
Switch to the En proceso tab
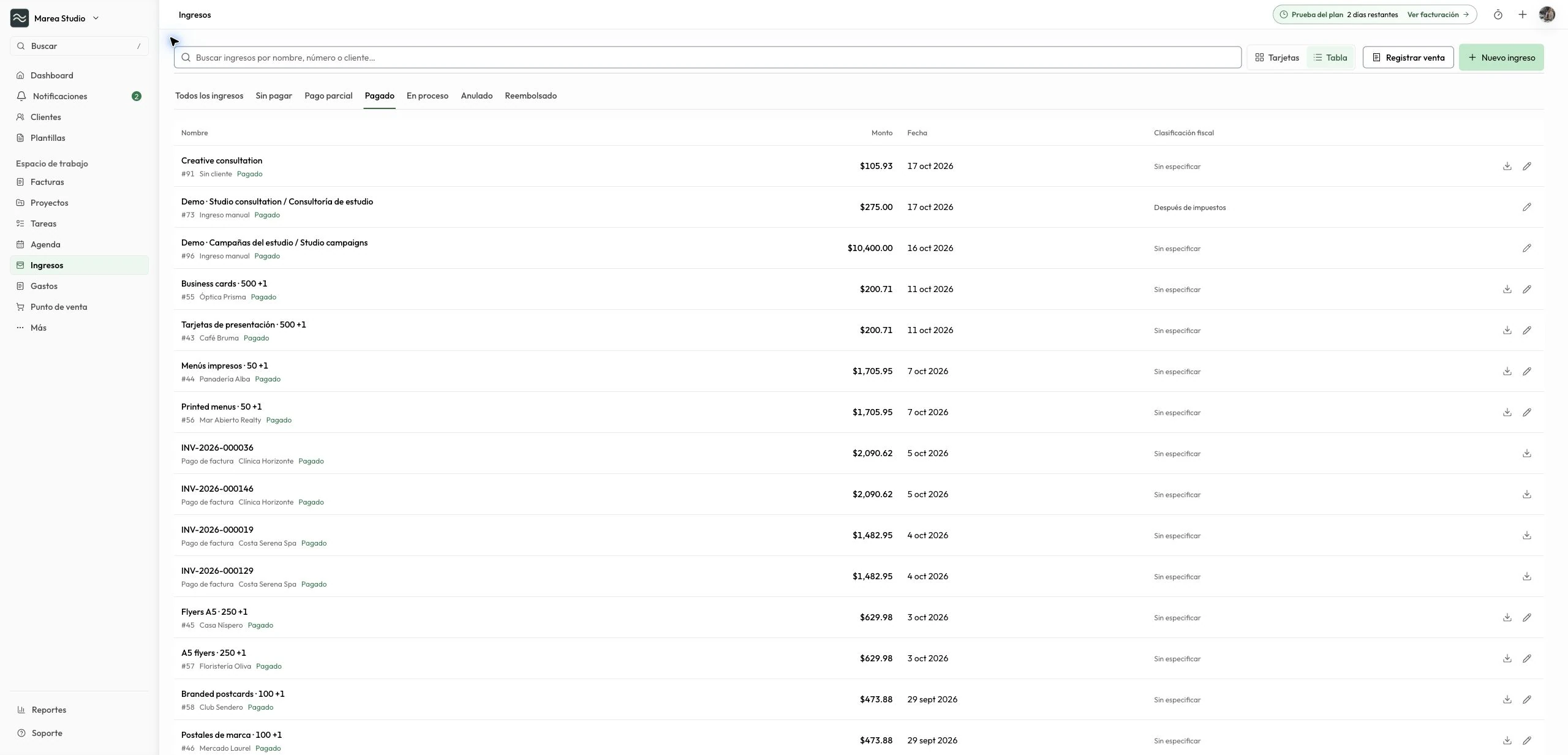tap(428, 96)
